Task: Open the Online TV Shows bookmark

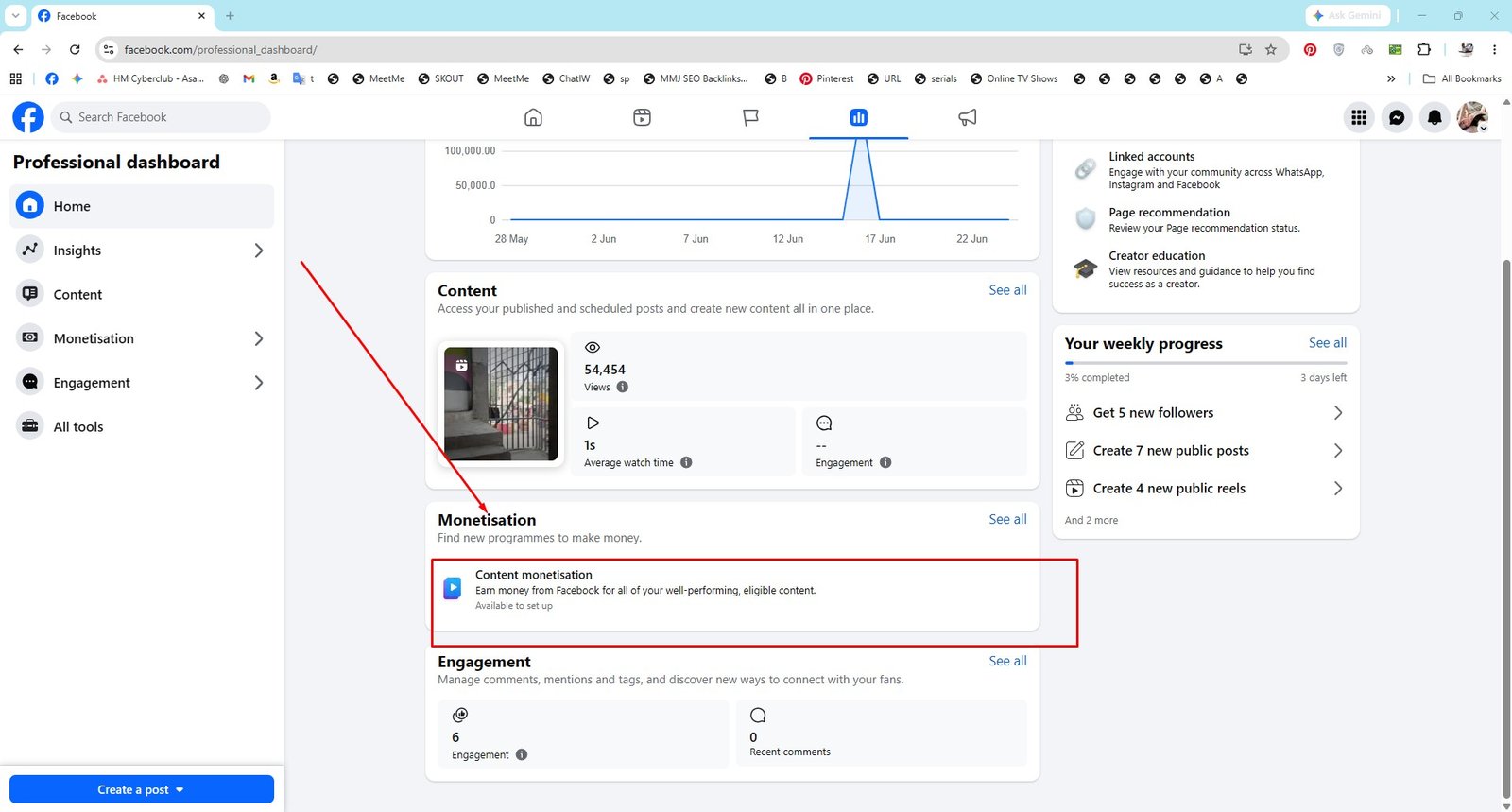Action: [1013, 78]
